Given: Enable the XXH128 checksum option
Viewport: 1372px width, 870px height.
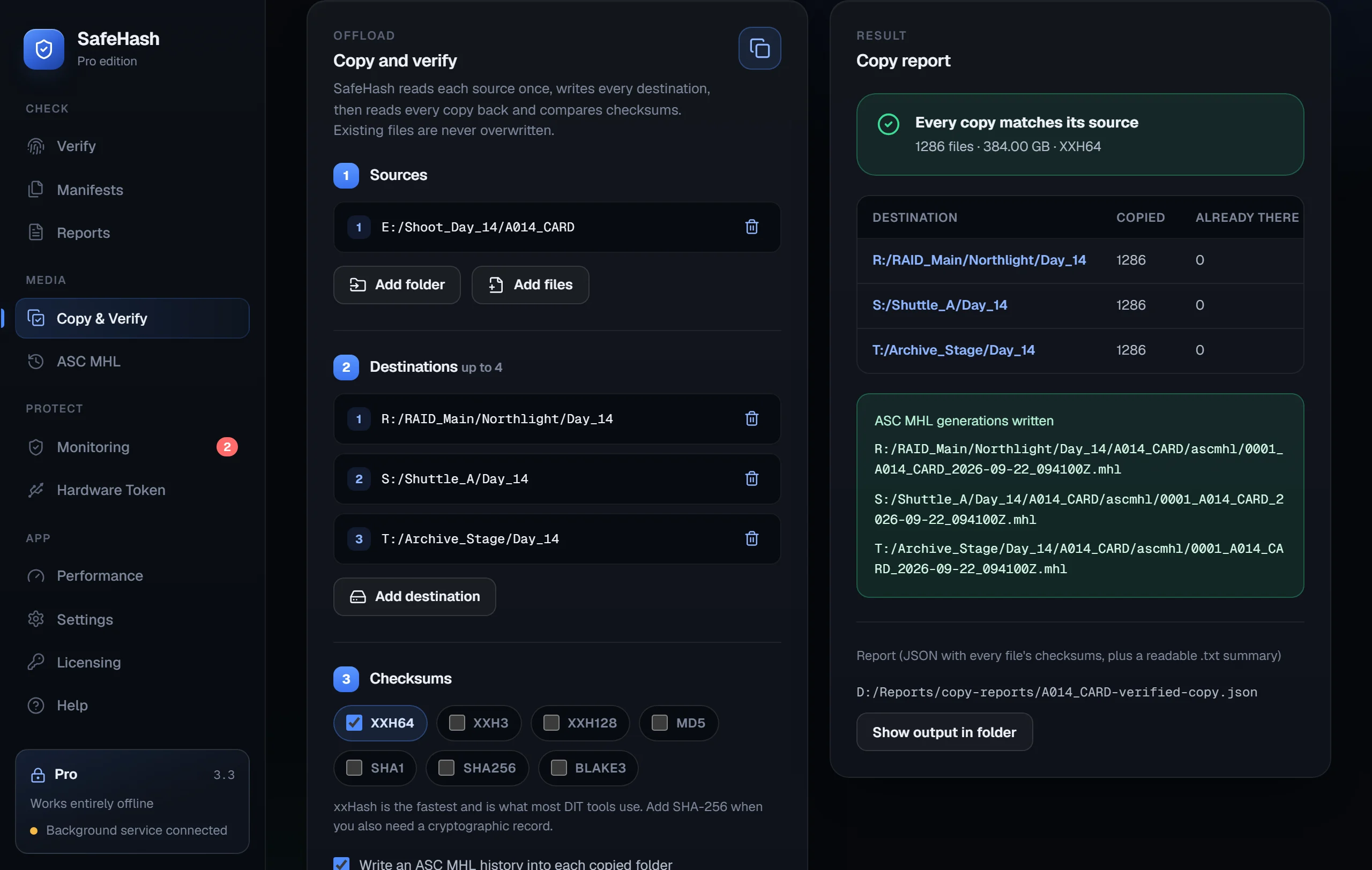Looking at the screenshot, I should click(x=580, y=723).
